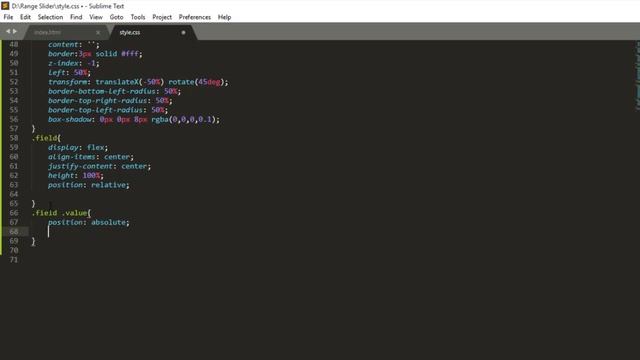Viewport: 640px width, 360px height.
Task: Open the Preferences menu
Action: pyautogui.click(x=195, y=17)
